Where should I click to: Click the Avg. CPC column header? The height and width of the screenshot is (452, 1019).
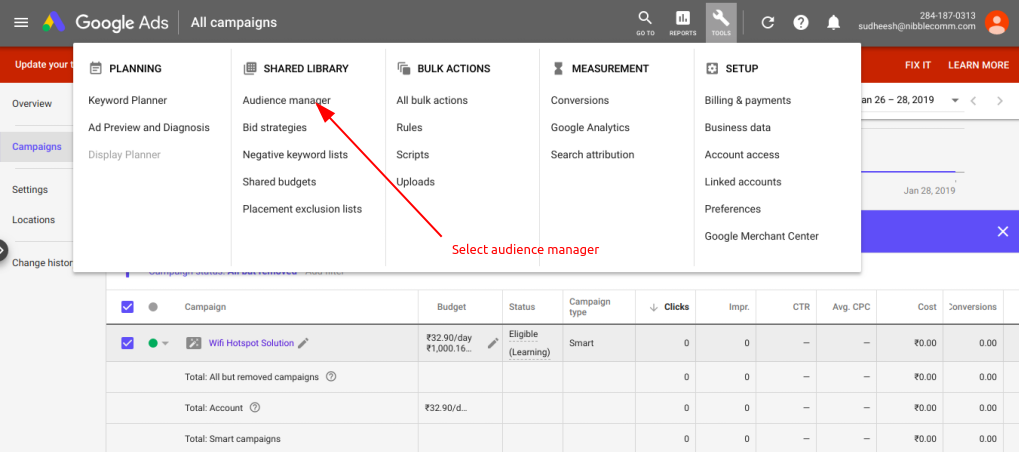point(851,307)
